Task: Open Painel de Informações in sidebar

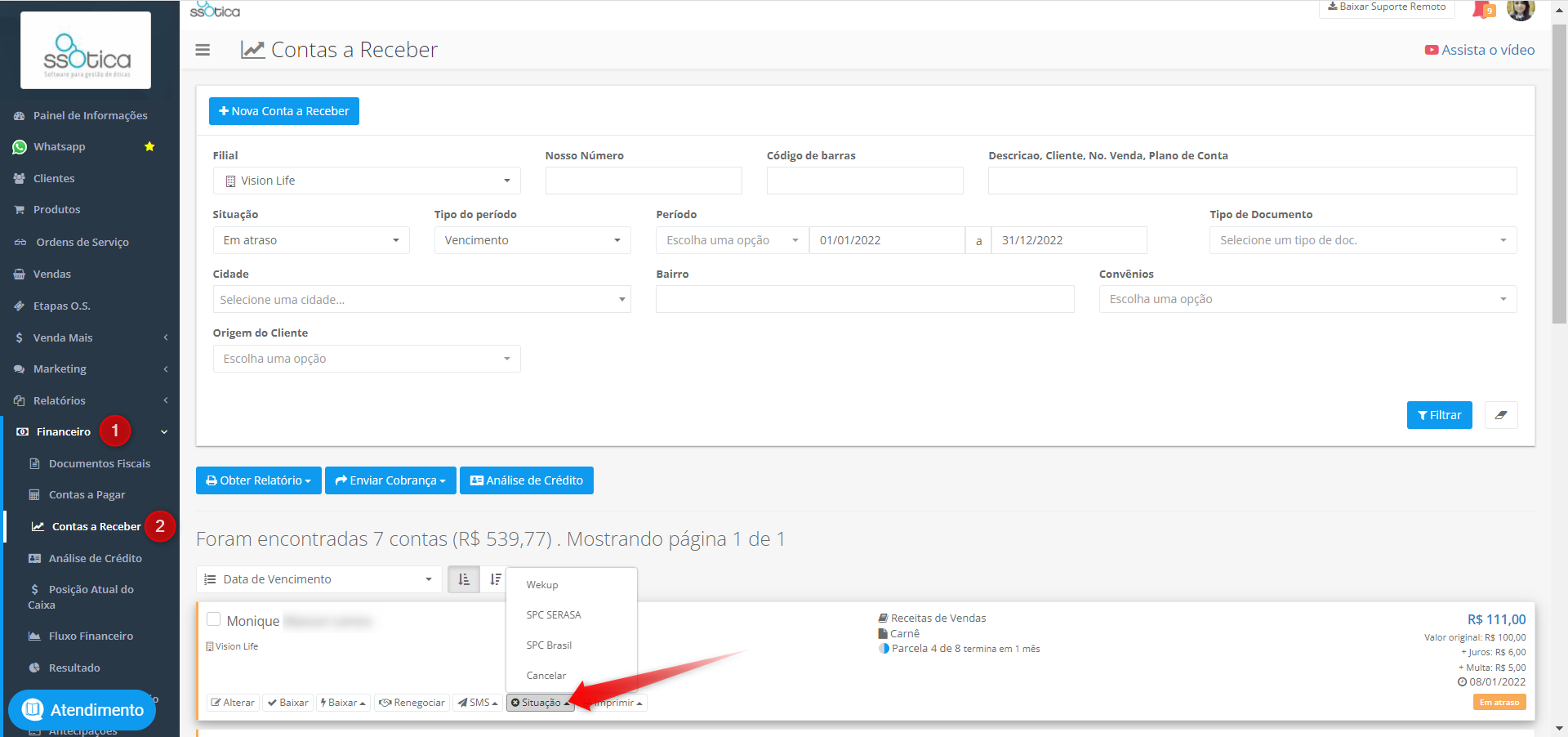Action: pyautogui.click(x=90, y=115)
